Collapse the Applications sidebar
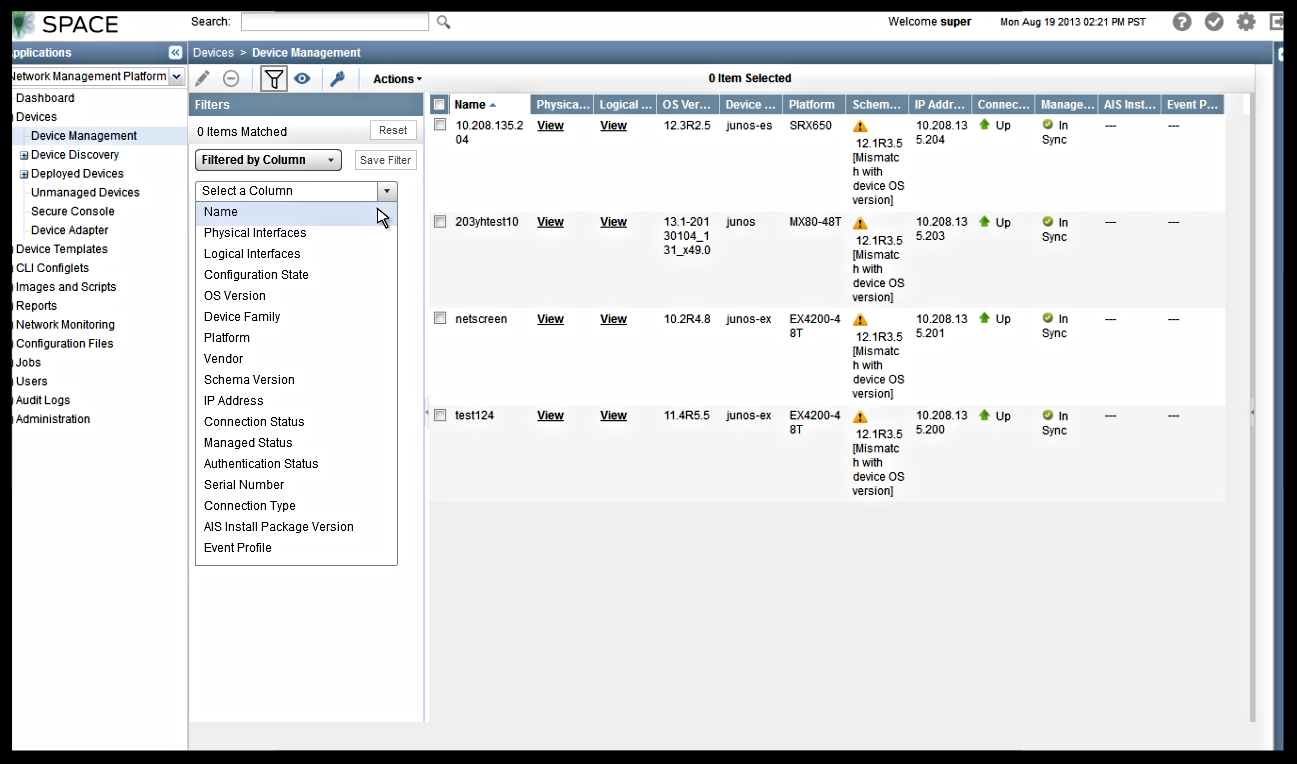The height and width of the screenshot is (764, 1297). pyautogui.click(x=175, y=52)
